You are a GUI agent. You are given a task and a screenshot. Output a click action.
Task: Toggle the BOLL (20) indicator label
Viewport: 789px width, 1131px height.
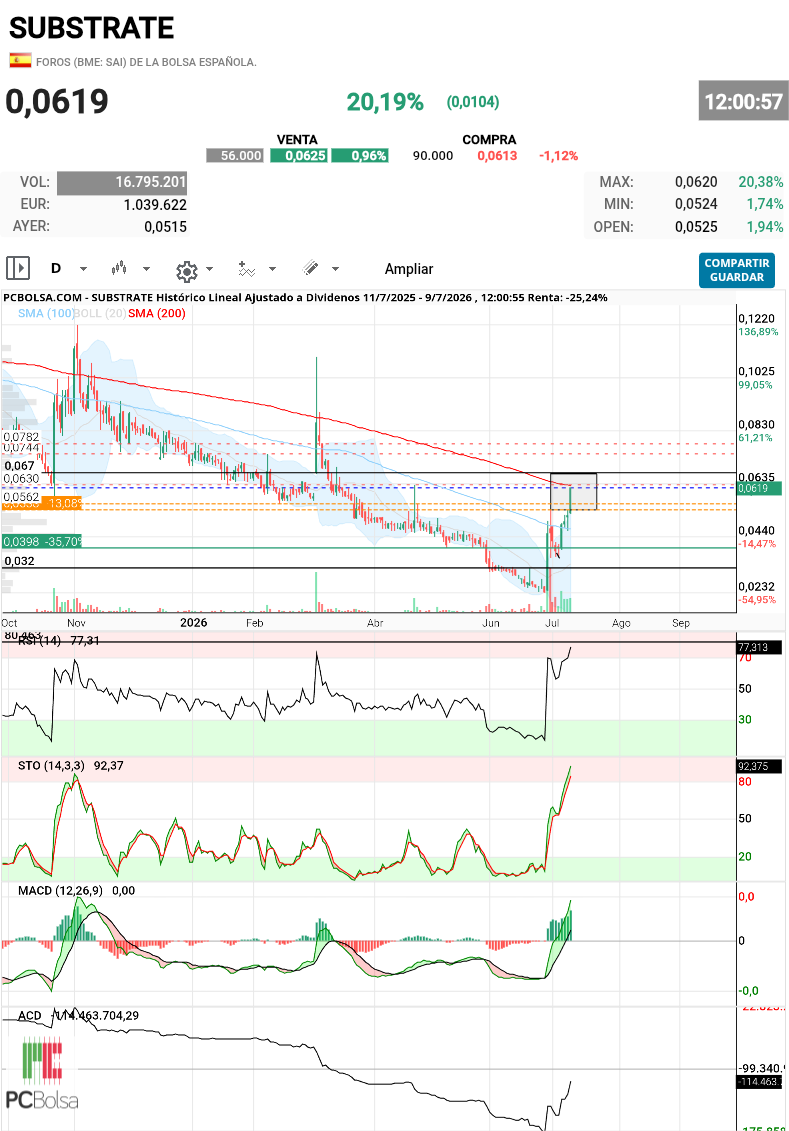point(100,313)
